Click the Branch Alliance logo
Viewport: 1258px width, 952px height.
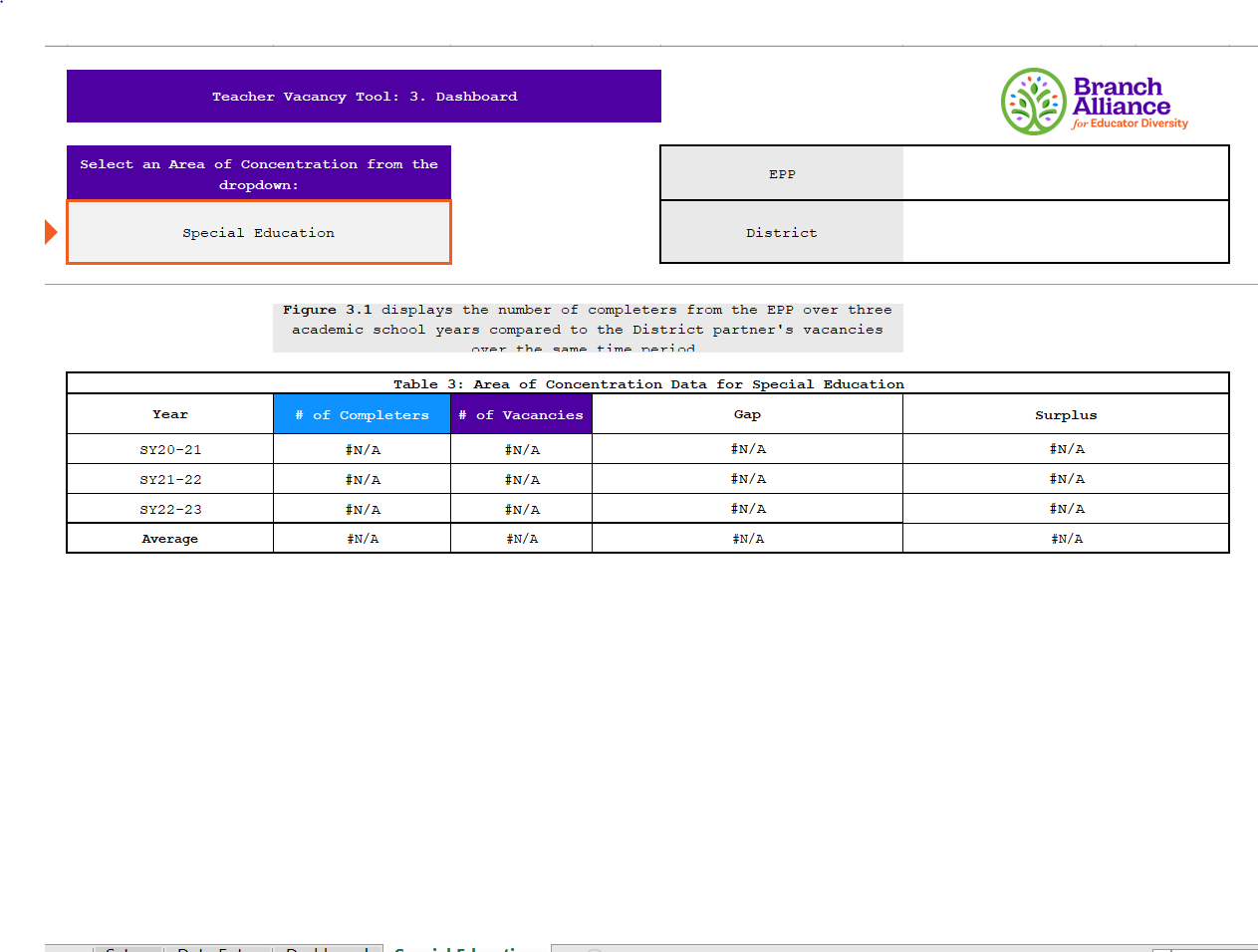(1095, 102)
